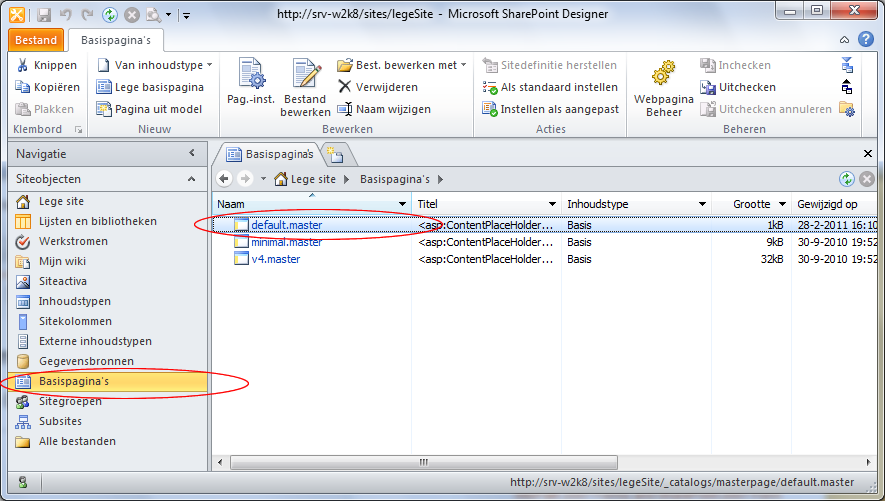Click Als standaard instellen

click(550, 87)
